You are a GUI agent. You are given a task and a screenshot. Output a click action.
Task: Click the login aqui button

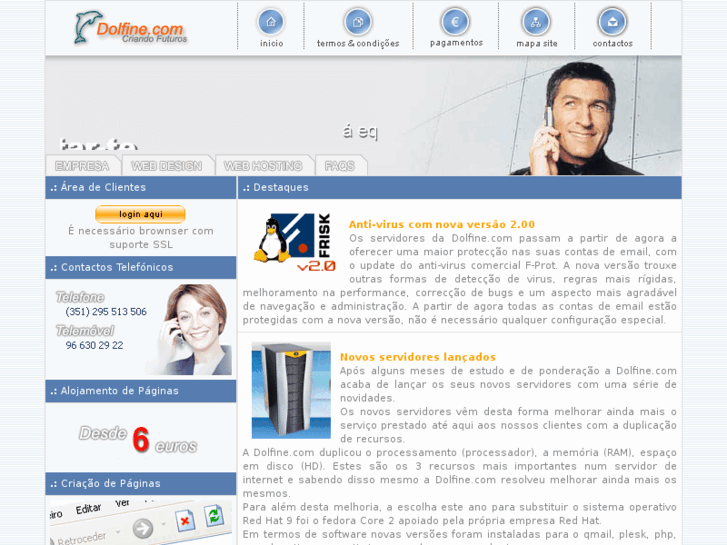[x=140, y=214]
